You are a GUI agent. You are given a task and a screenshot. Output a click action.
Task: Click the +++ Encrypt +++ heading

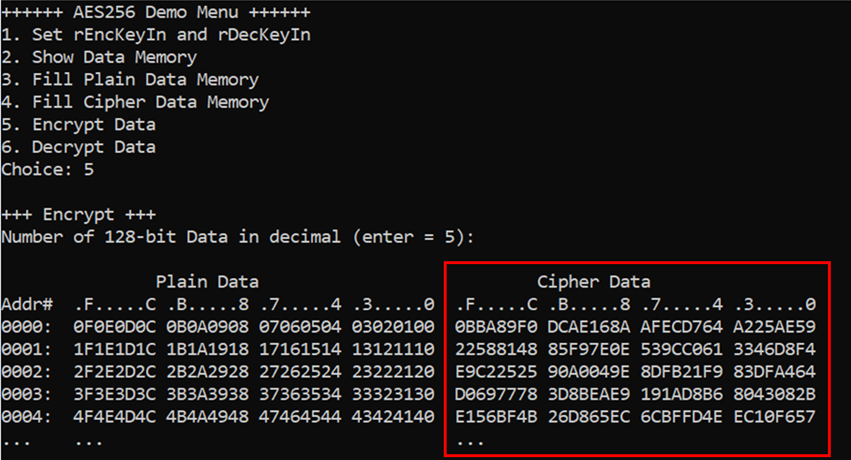click(x=79, y=214)
